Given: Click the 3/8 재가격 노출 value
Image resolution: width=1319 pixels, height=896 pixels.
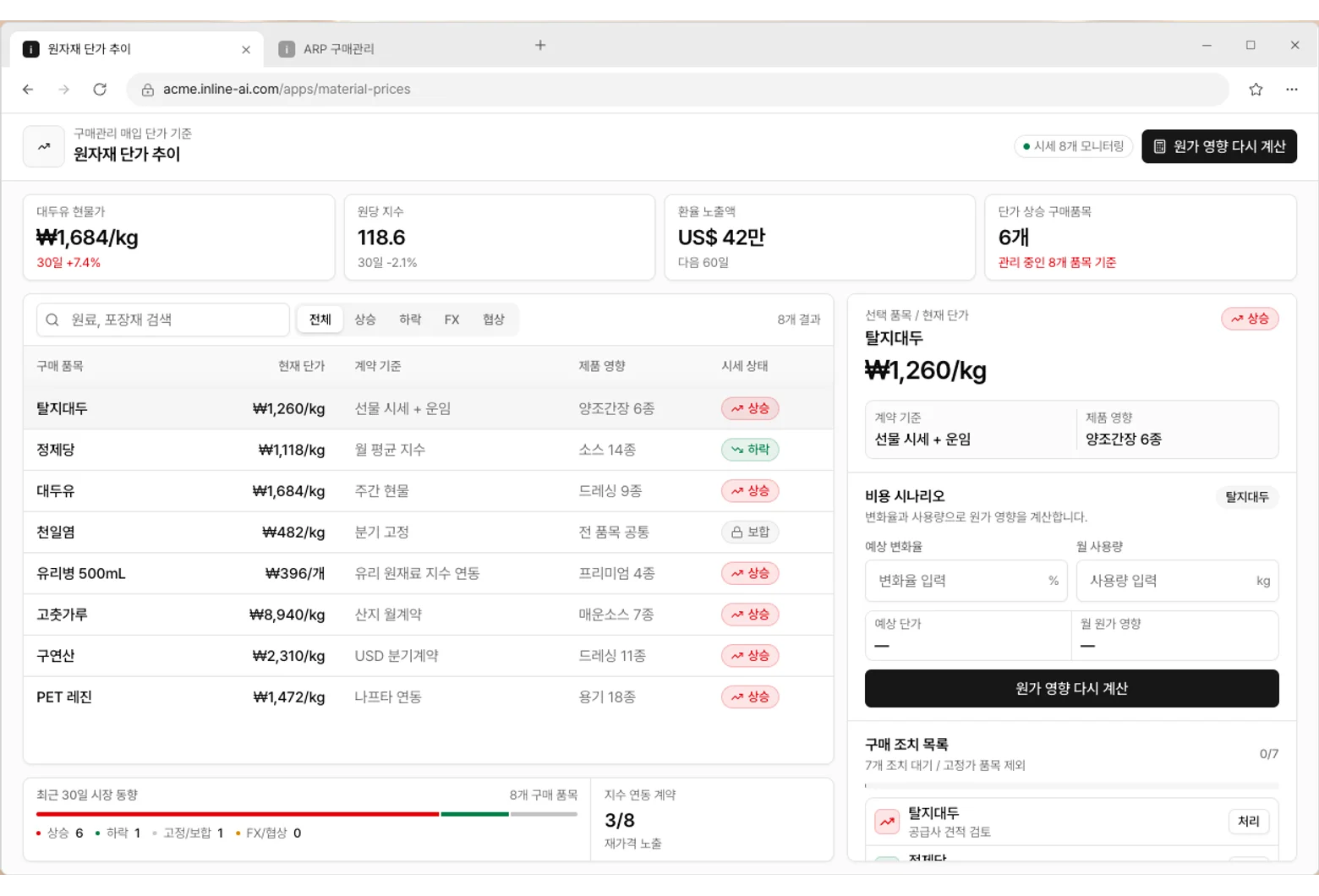Looking at the screenshot, I should (620, 821).
